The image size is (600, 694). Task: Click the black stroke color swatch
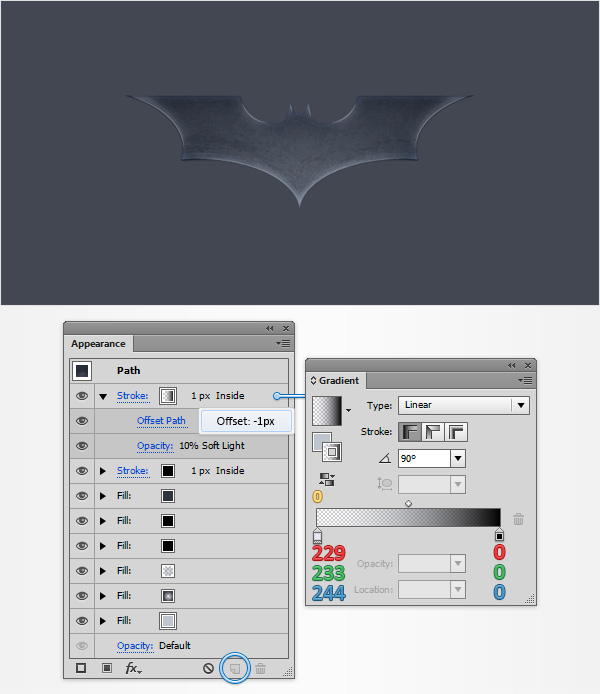pyautogui.click(x=168, y=471)
